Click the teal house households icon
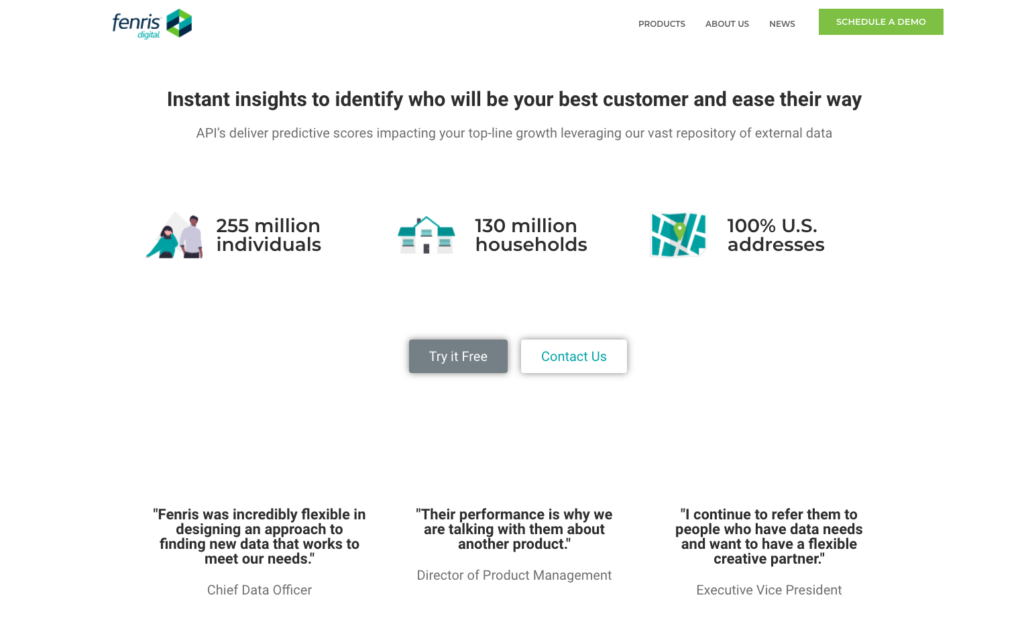The height and width of the screenshot is (618, 1024). [426, 235]
